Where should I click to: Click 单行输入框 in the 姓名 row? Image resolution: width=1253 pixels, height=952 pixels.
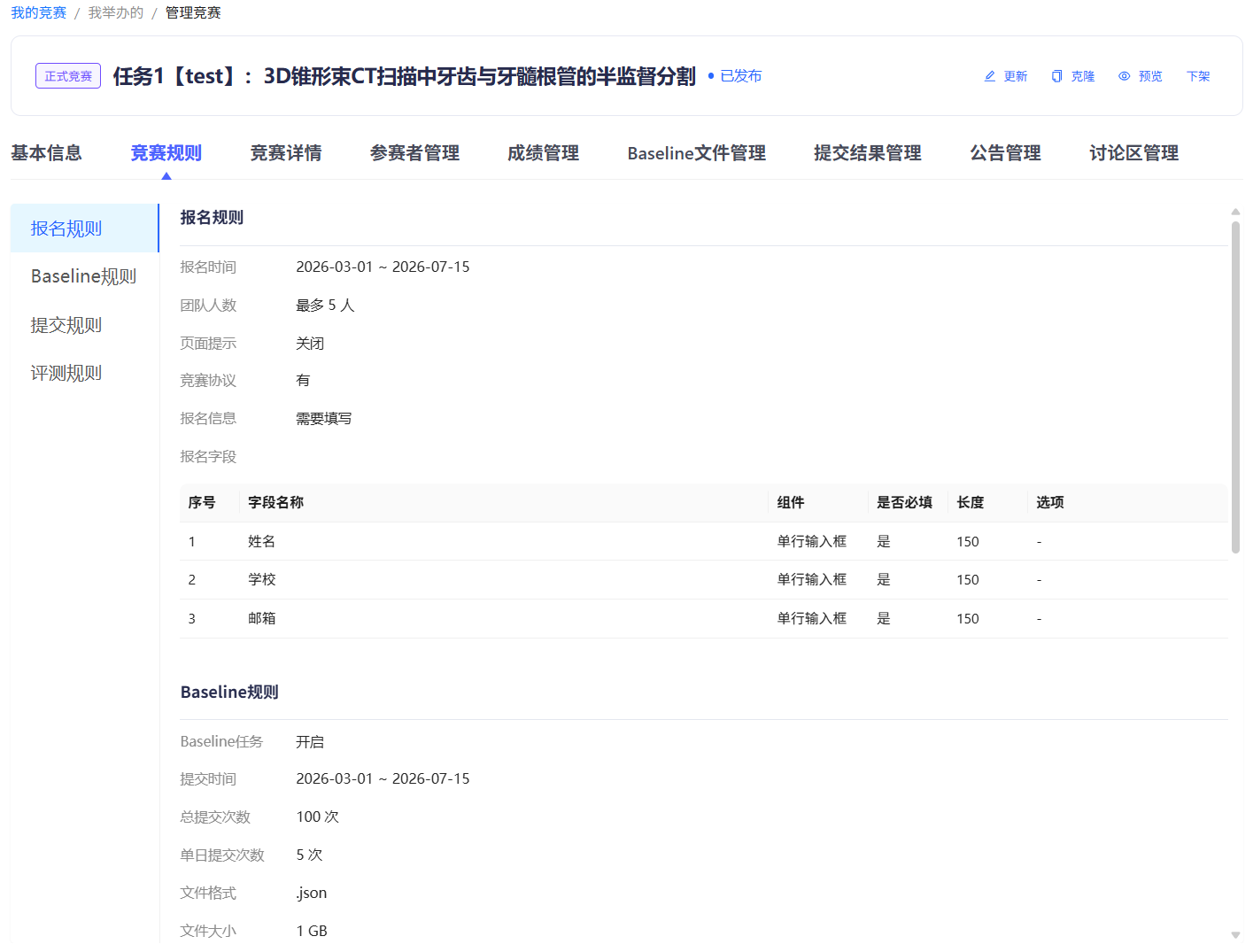pyautogui.click(x=812, y=541)
